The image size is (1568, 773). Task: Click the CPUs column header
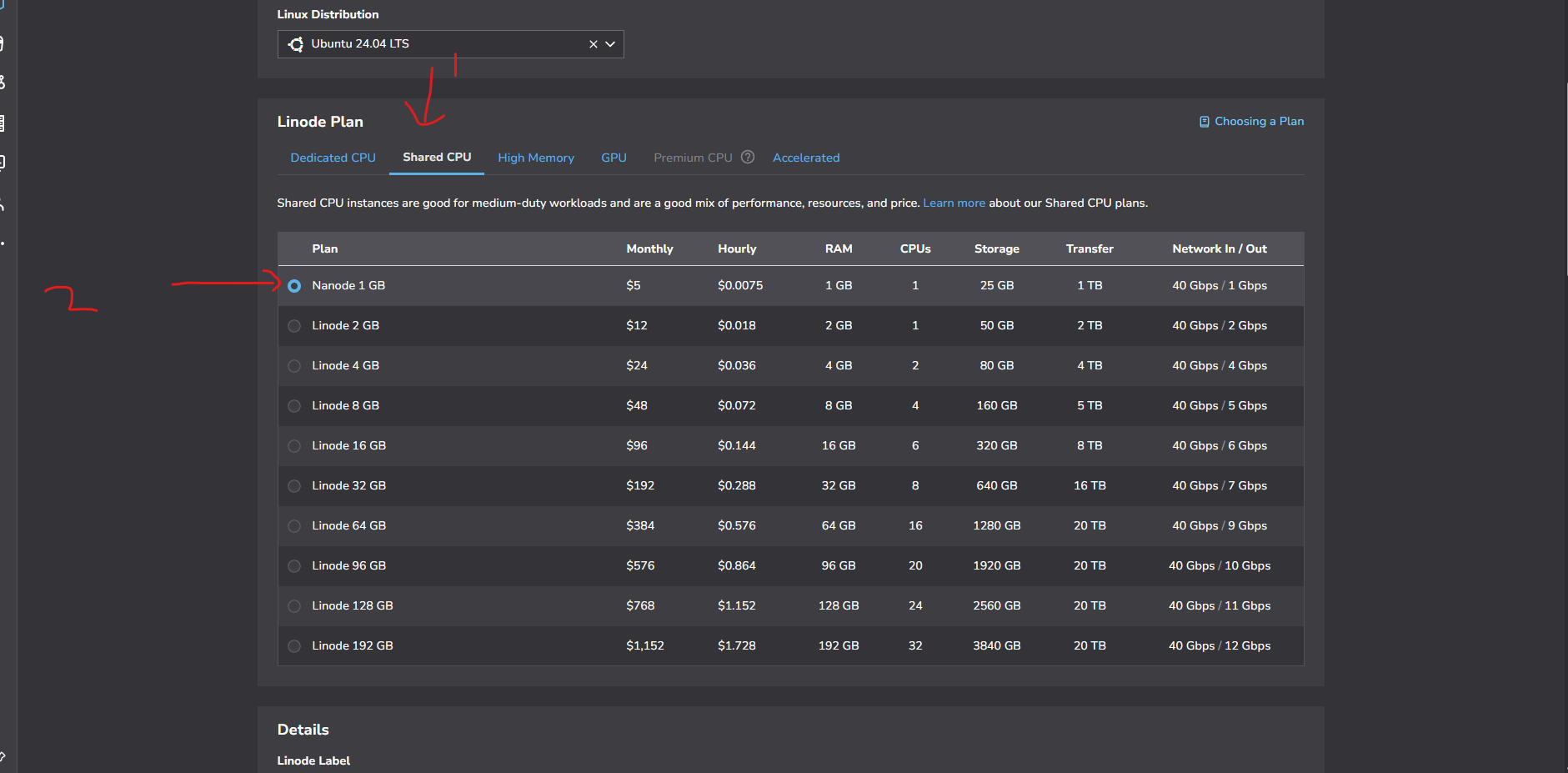[915, 248]
